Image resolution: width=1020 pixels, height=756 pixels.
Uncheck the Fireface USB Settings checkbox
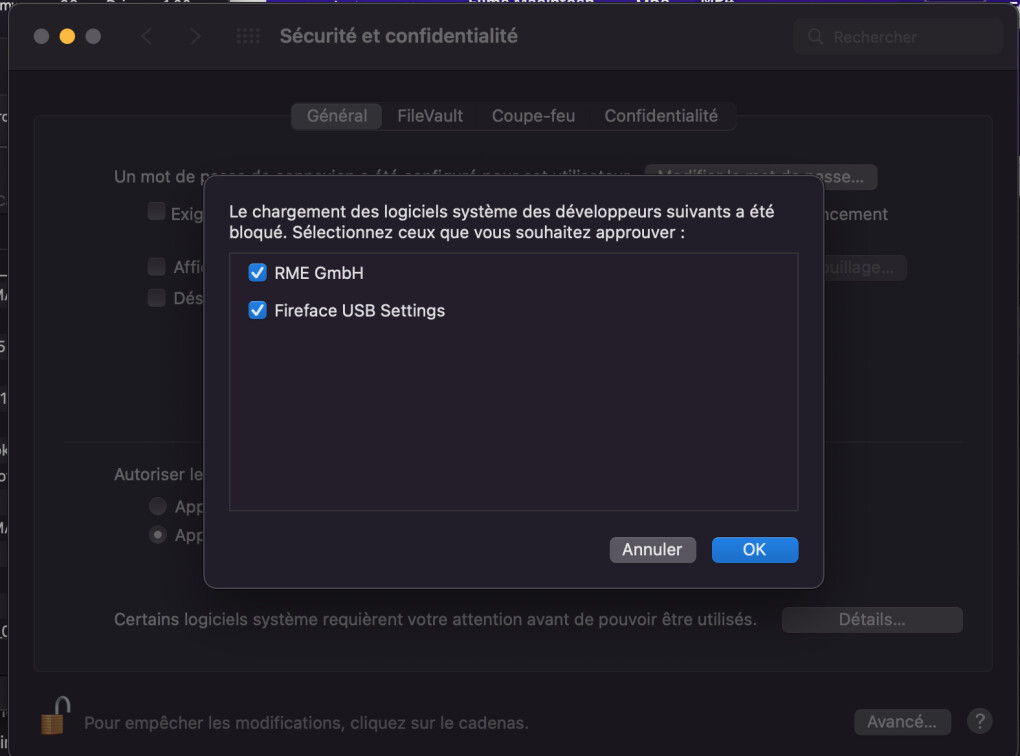(258, 310)
